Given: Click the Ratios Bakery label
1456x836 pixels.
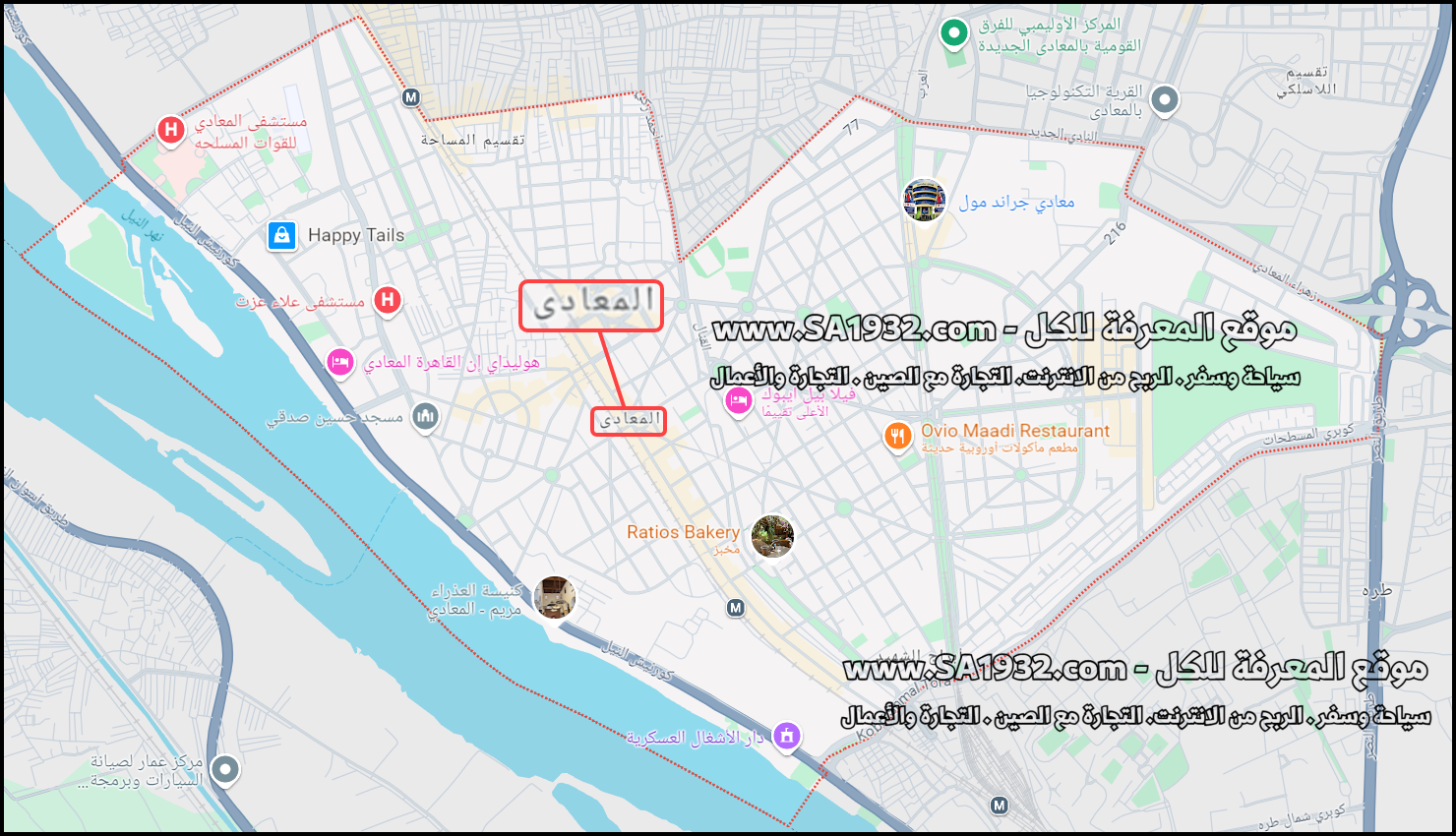Looking at the screenshot, I should pos(683,532).
